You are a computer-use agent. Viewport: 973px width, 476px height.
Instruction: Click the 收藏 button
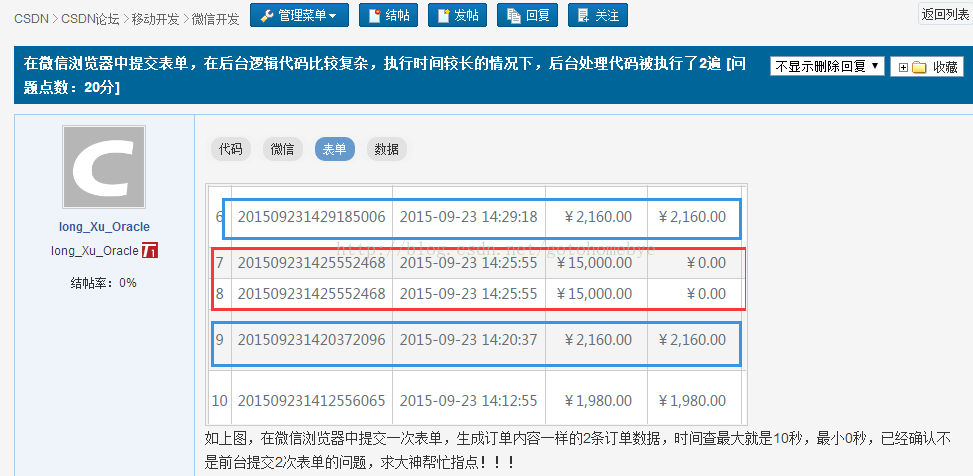(x=927, y=67)
